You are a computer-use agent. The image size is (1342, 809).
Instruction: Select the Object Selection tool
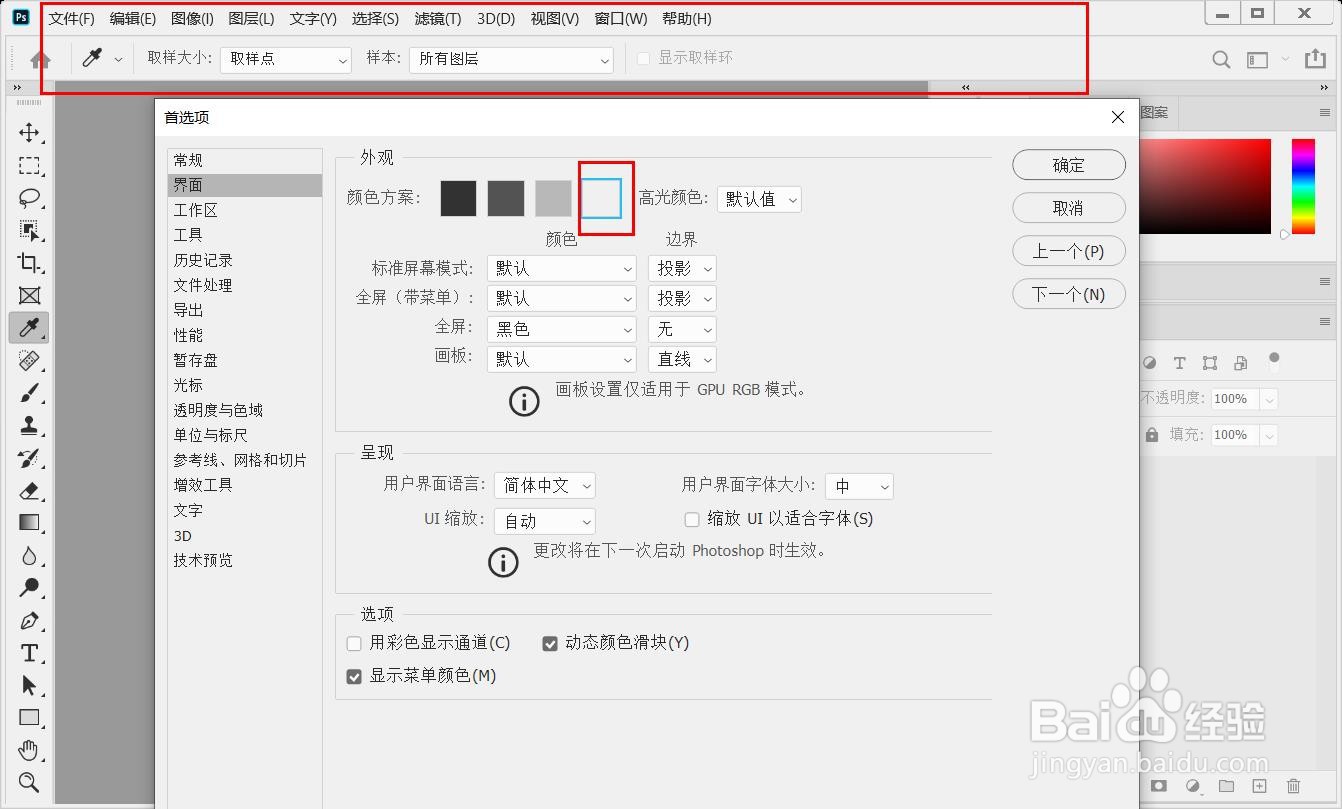coord(30,231)
